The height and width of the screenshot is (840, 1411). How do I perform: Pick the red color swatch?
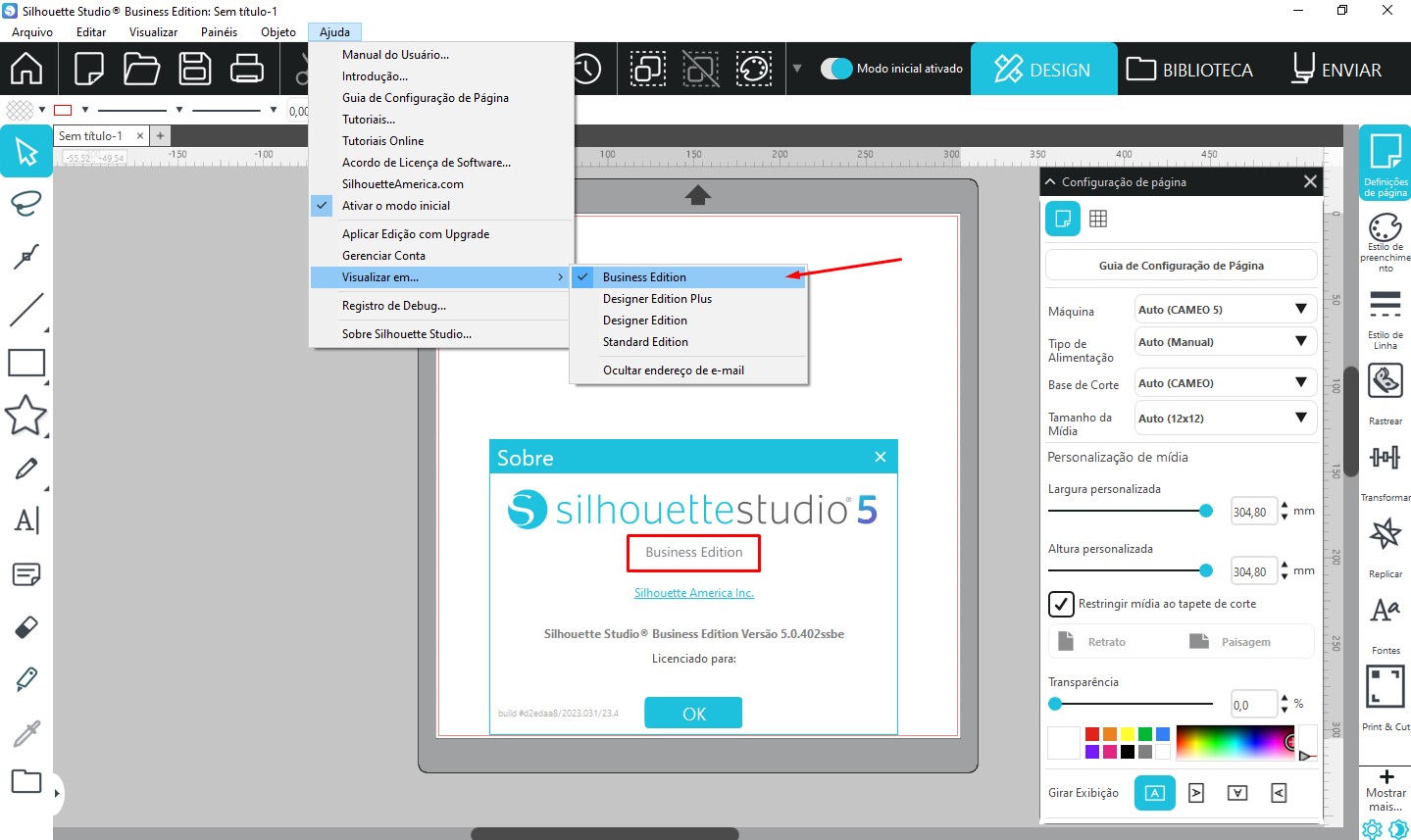[1092, 734]
